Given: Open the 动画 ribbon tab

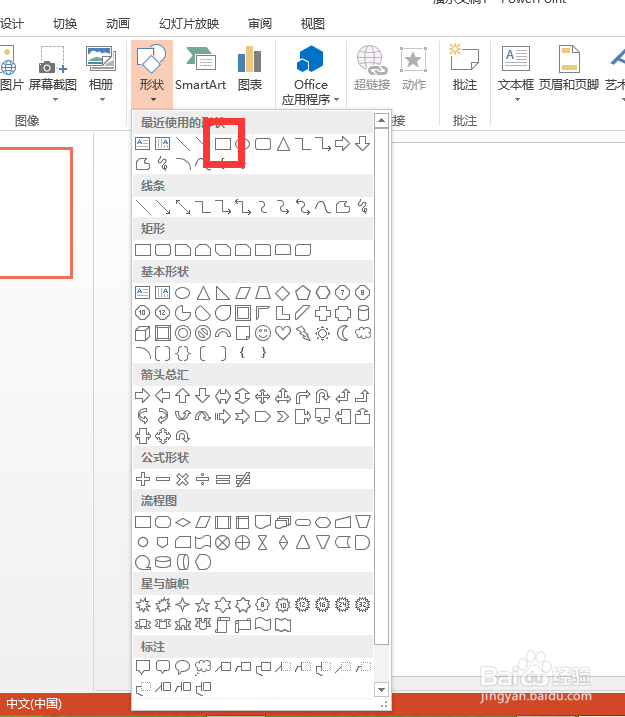Looking at the screenshot, I should pyautogui.click(x=118, y=23).
